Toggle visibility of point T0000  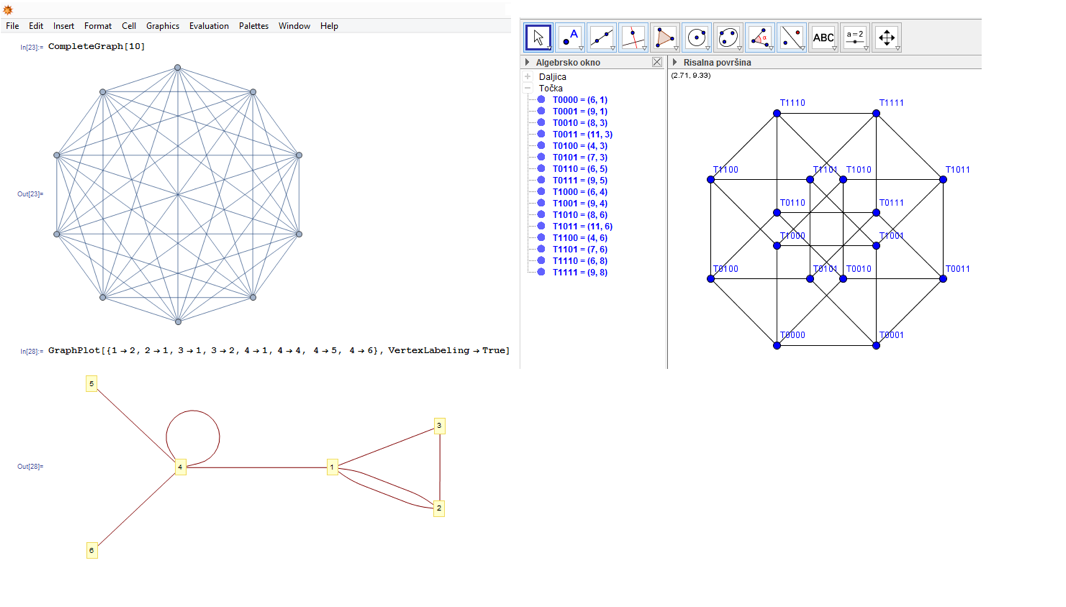click(x=541, y=100)
